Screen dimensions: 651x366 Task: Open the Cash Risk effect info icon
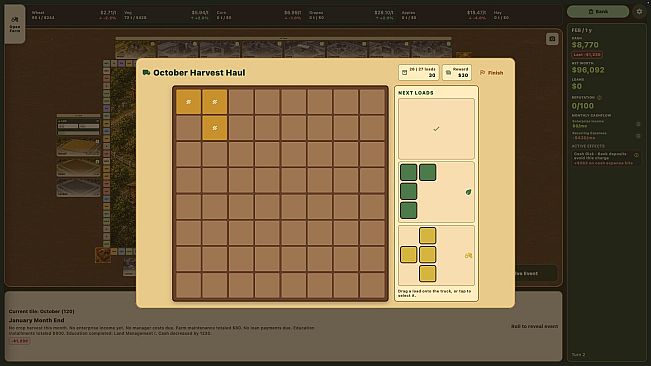[636, 155]
